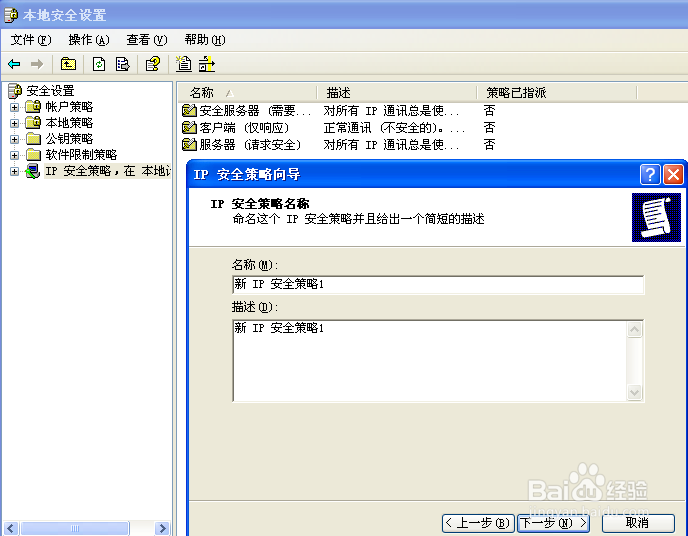Expand the 公钥策略 tree node
The width and height of the screenshot is (688, 536).
[14, 139]
